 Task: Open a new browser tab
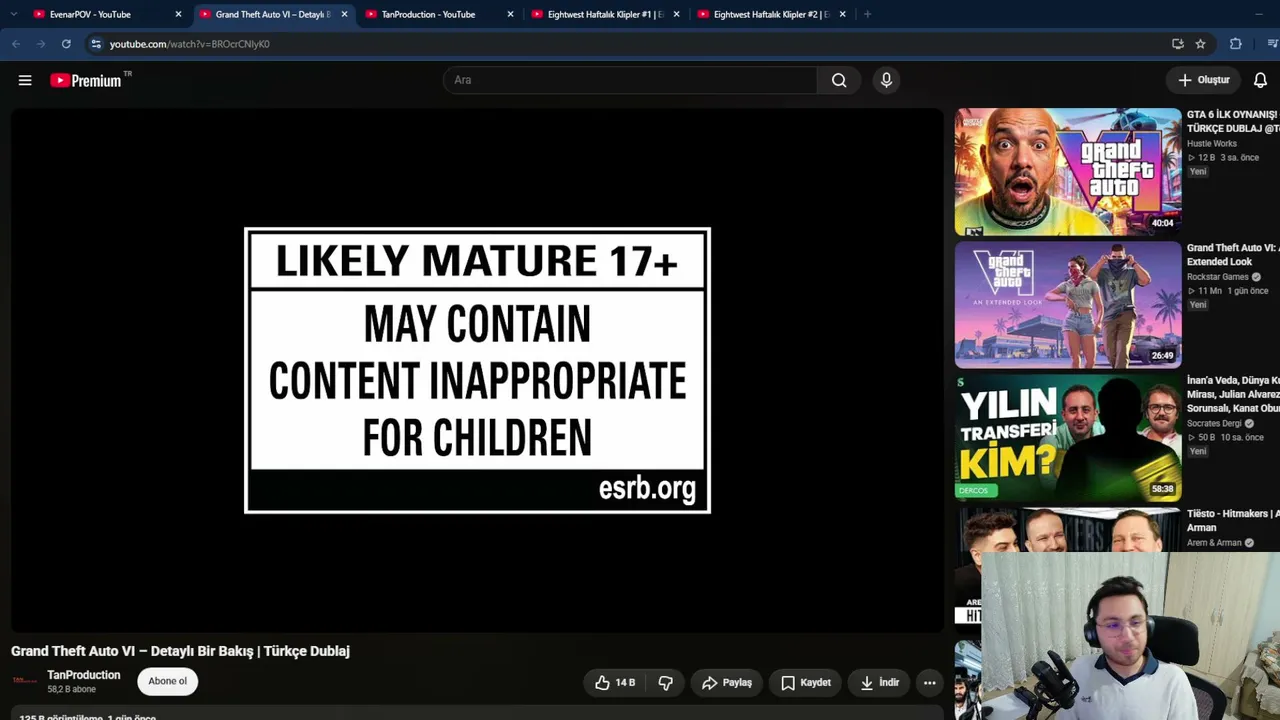pos(867,14)
